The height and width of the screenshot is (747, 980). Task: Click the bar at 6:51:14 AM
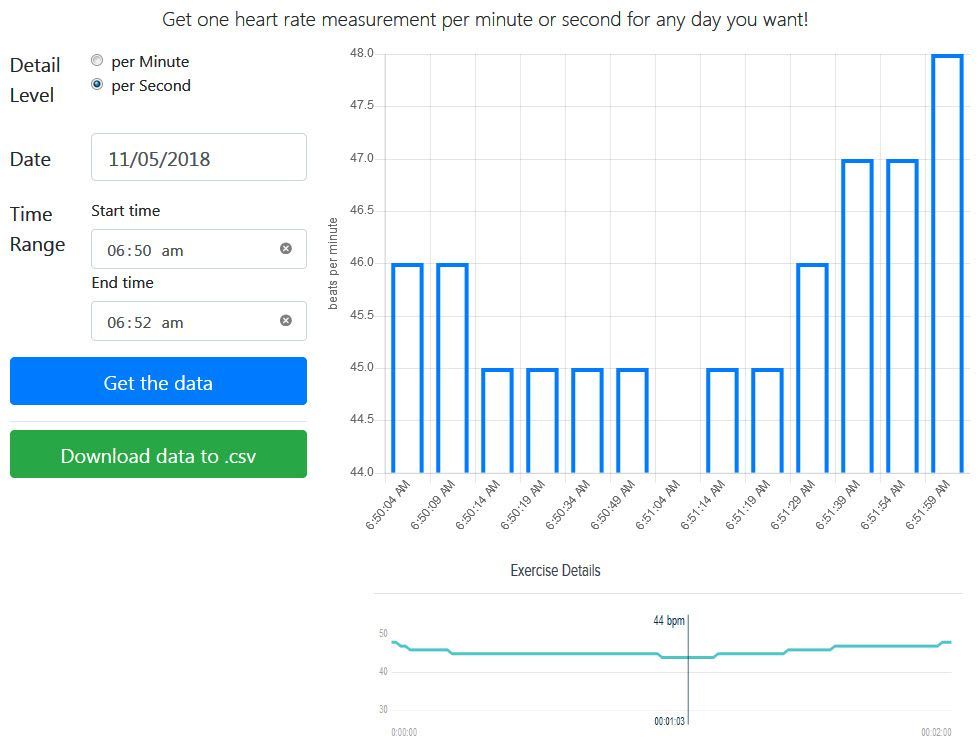(x=722, y=421)
